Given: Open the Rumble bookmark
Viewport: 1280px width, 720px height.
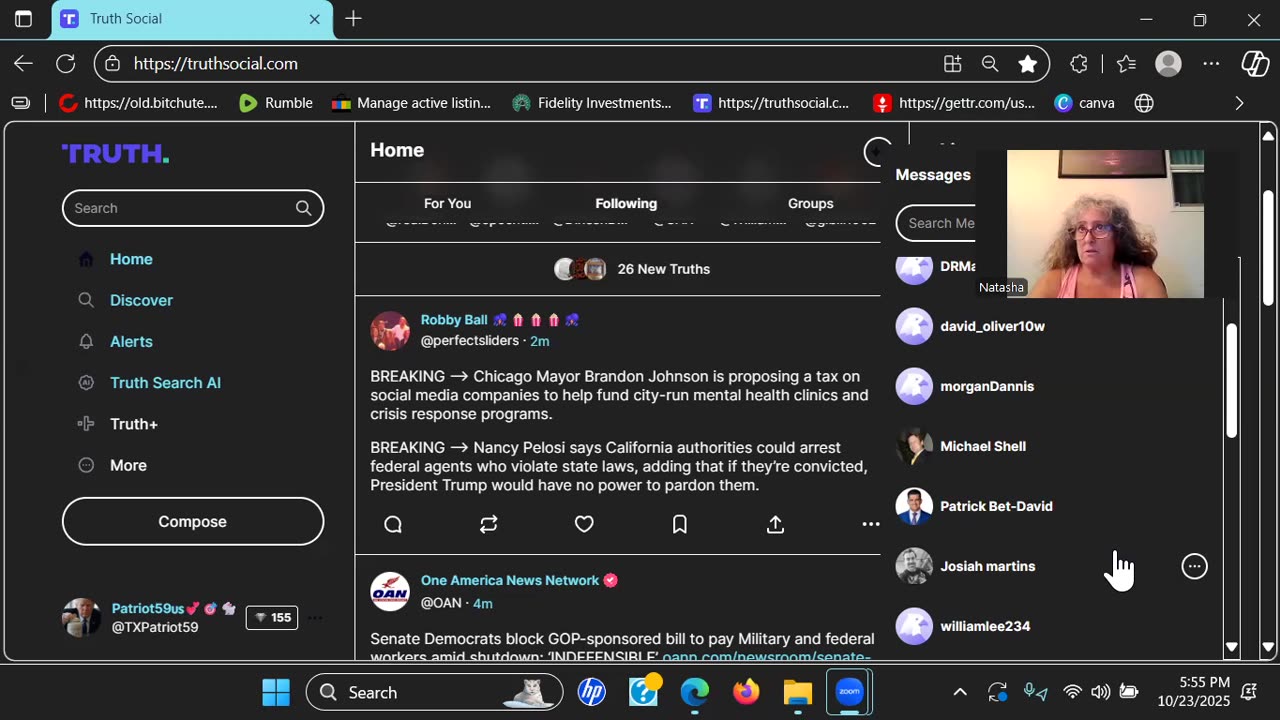Looking at the screenshot, I should coord(276,103).
